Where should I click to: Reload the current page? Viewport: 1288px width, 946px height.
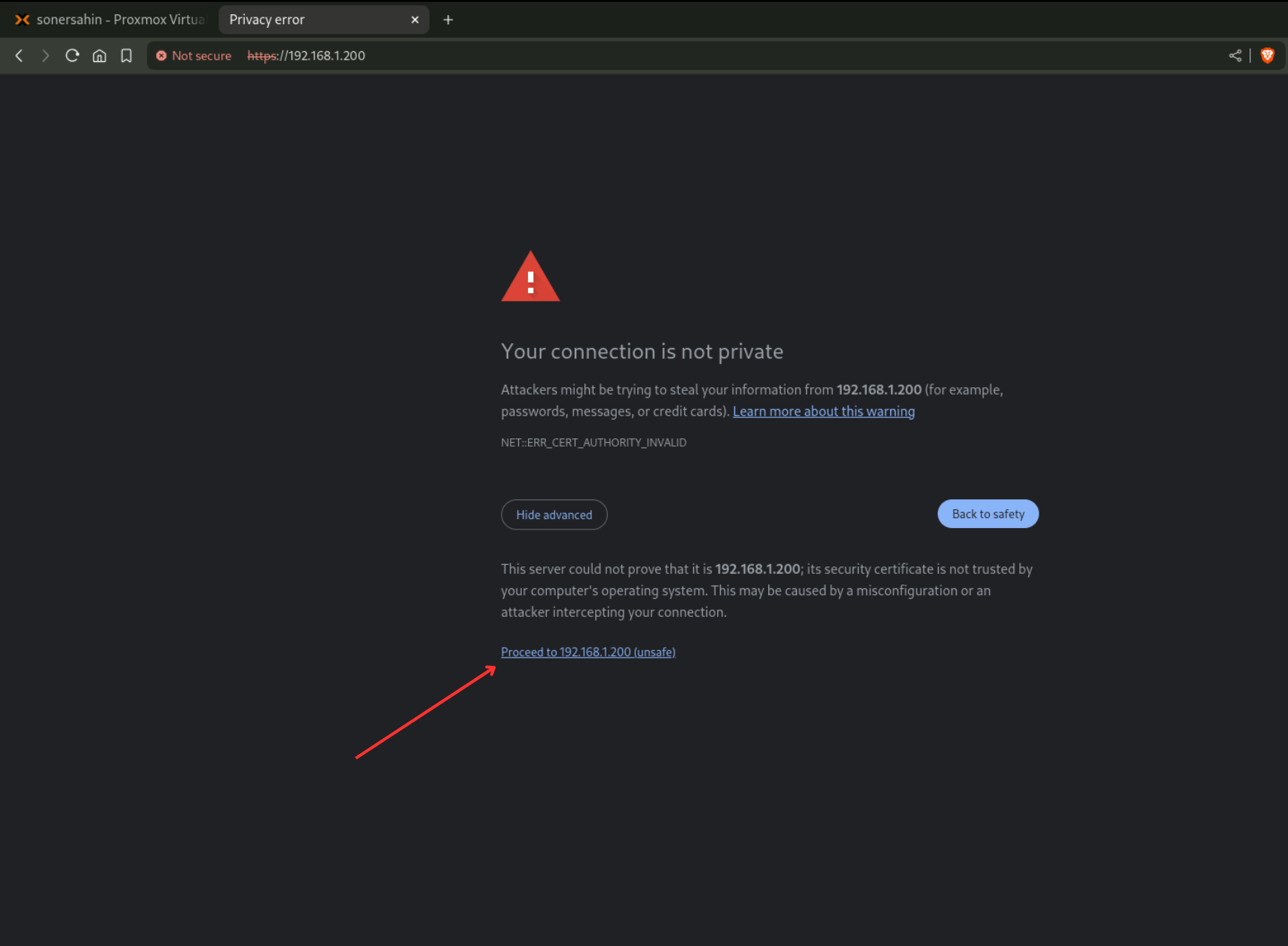point(72,56)
